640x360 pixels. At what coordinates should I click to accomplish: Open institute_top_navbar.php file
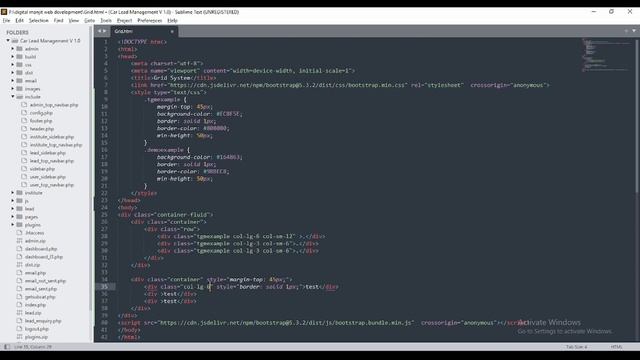point(56,145)
